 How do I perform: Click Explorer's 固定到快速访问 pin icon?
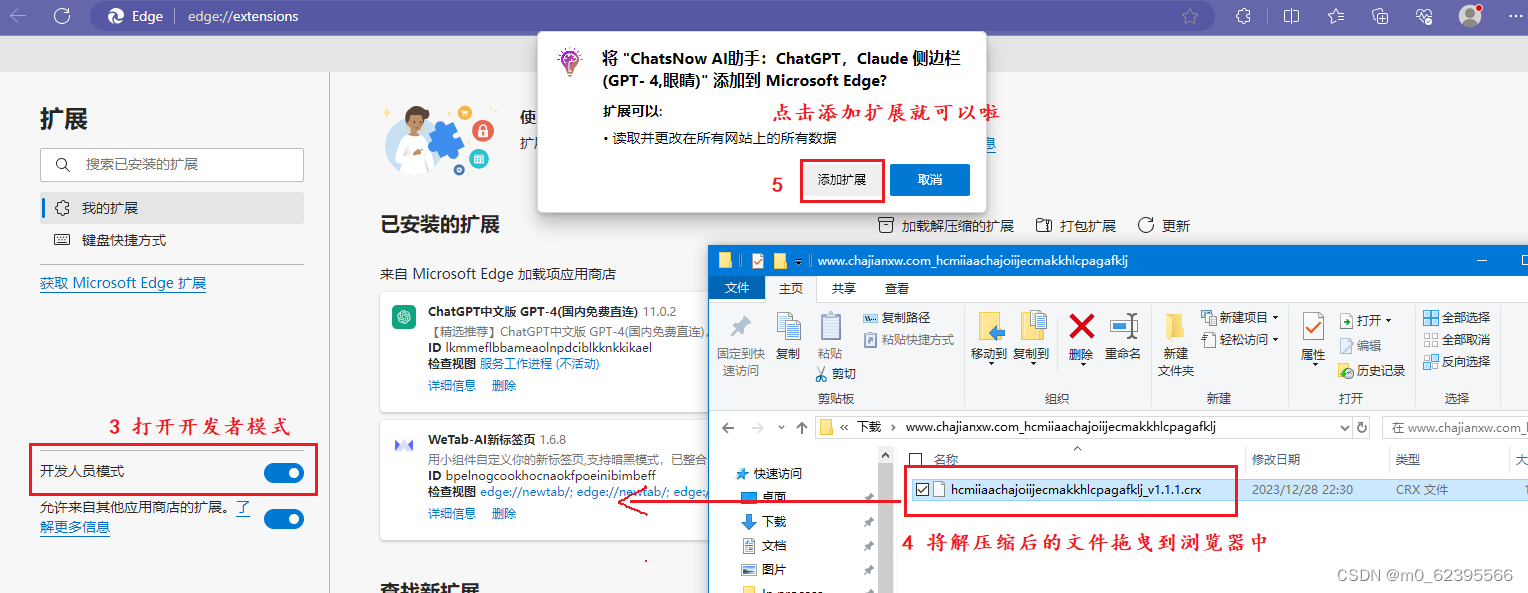[740, 326]
